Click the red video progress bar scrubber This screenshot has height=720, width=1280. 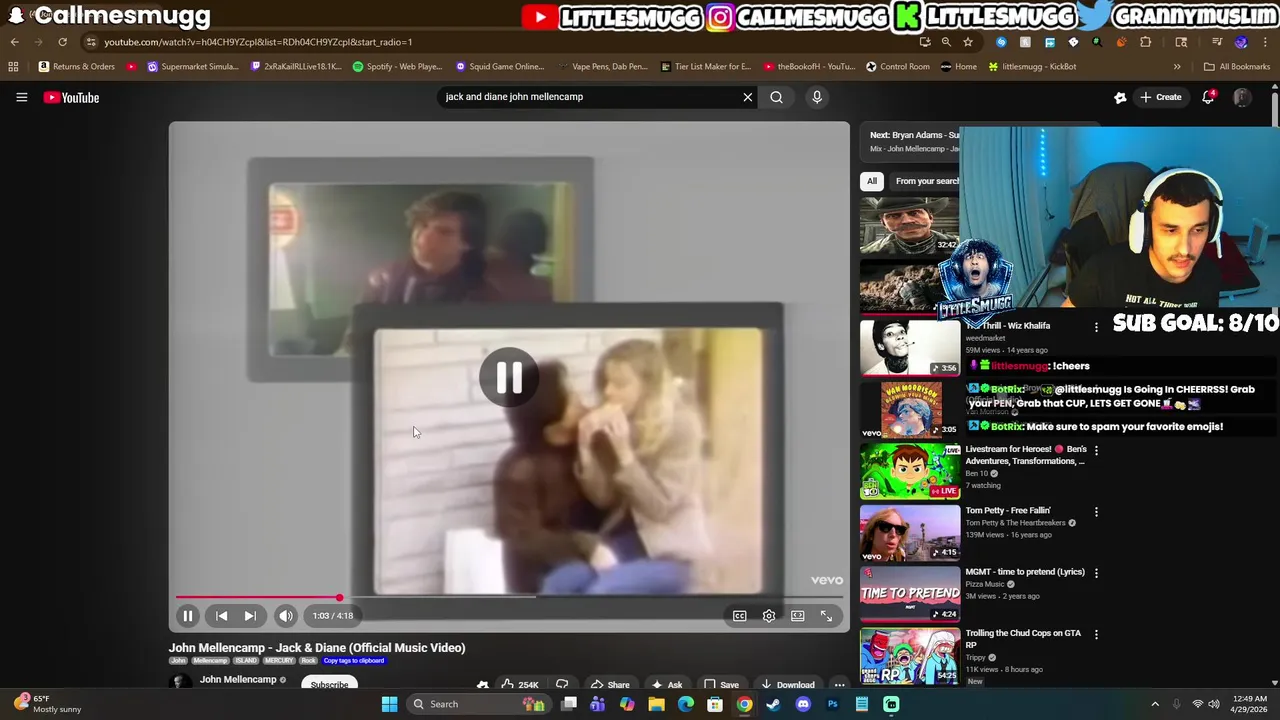[x=339, y=598]
